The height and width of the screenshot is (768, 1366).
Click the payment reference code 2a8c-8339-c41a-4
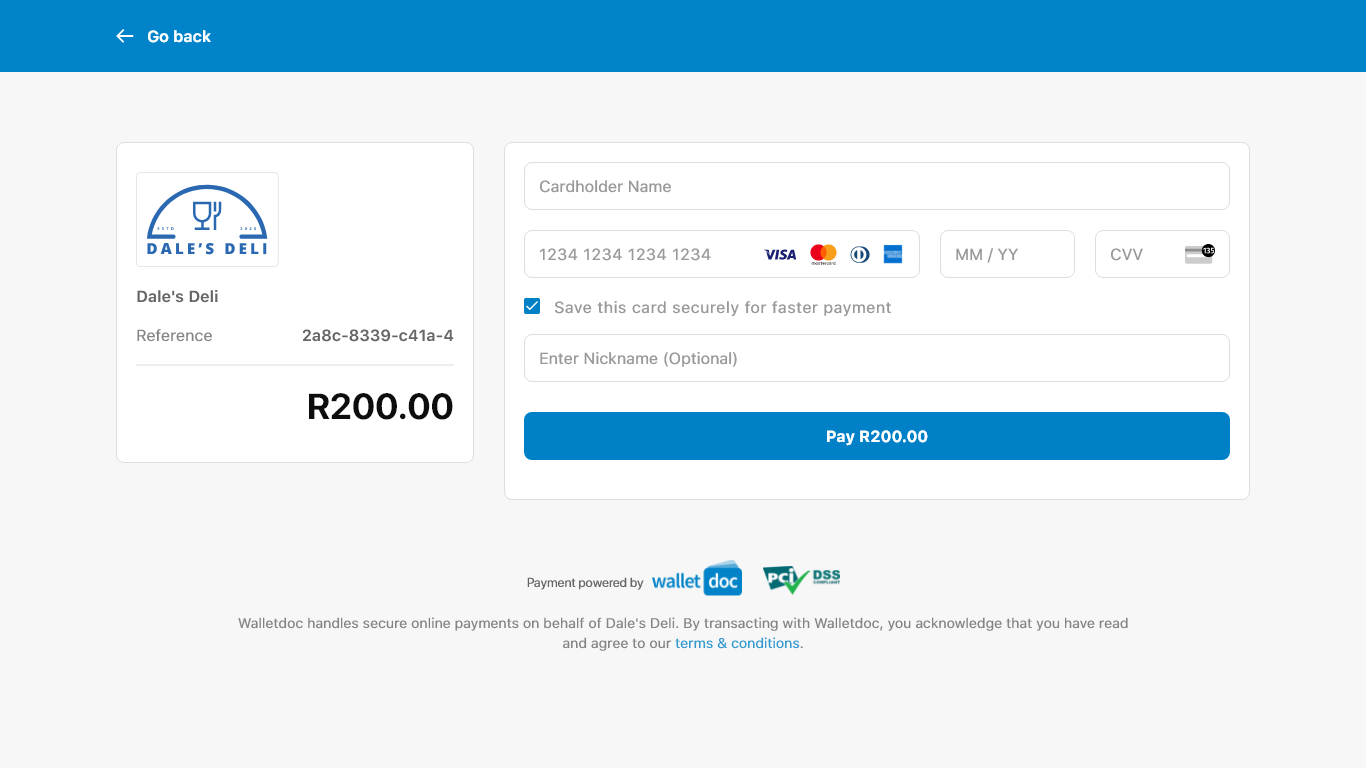coord(377,335)
